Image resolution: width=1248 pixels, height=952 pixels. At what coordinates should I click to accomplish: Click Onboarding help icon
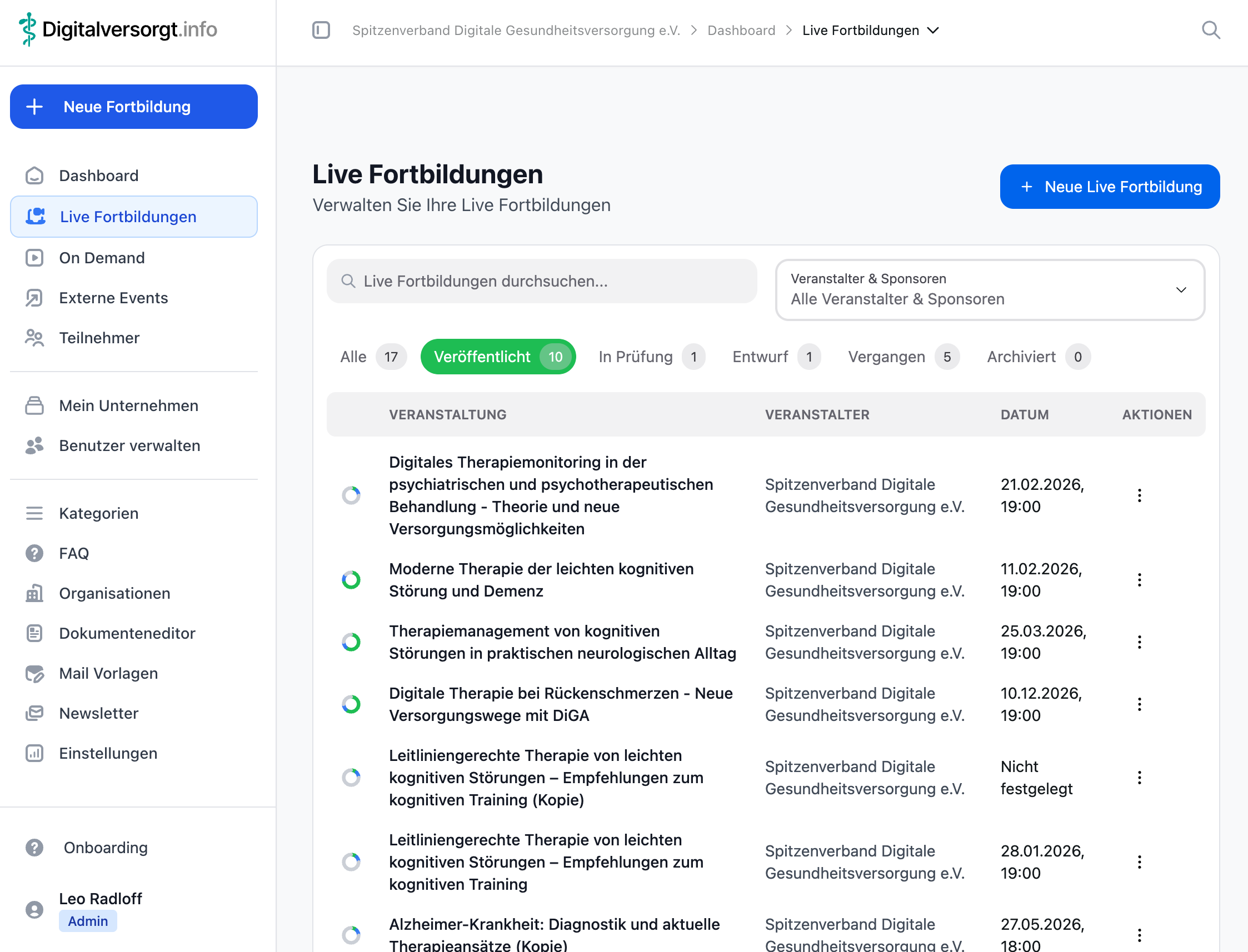pos(34,847)
